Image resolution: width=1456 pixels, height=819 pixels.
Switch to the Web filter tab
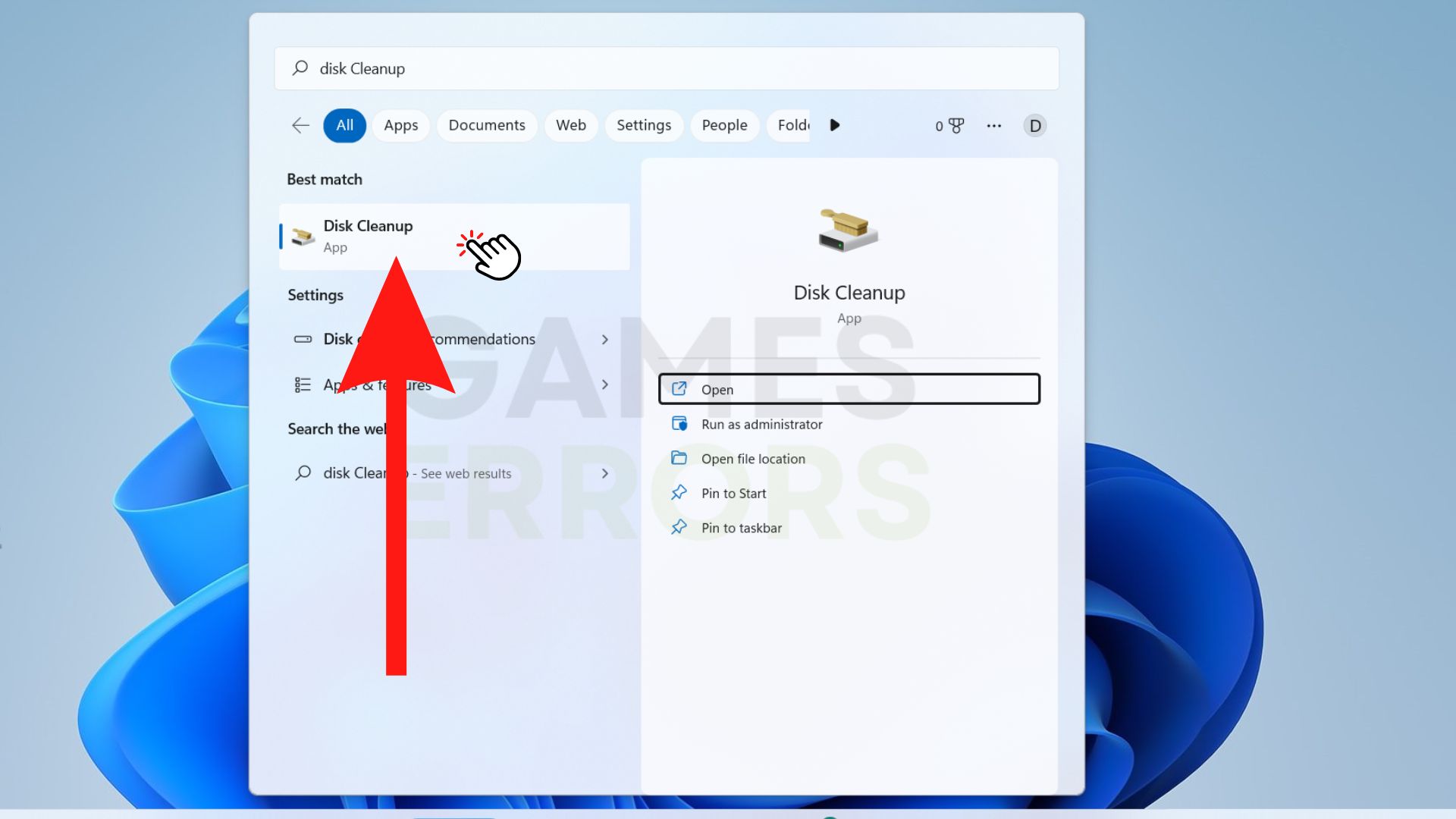click(570, 125)
